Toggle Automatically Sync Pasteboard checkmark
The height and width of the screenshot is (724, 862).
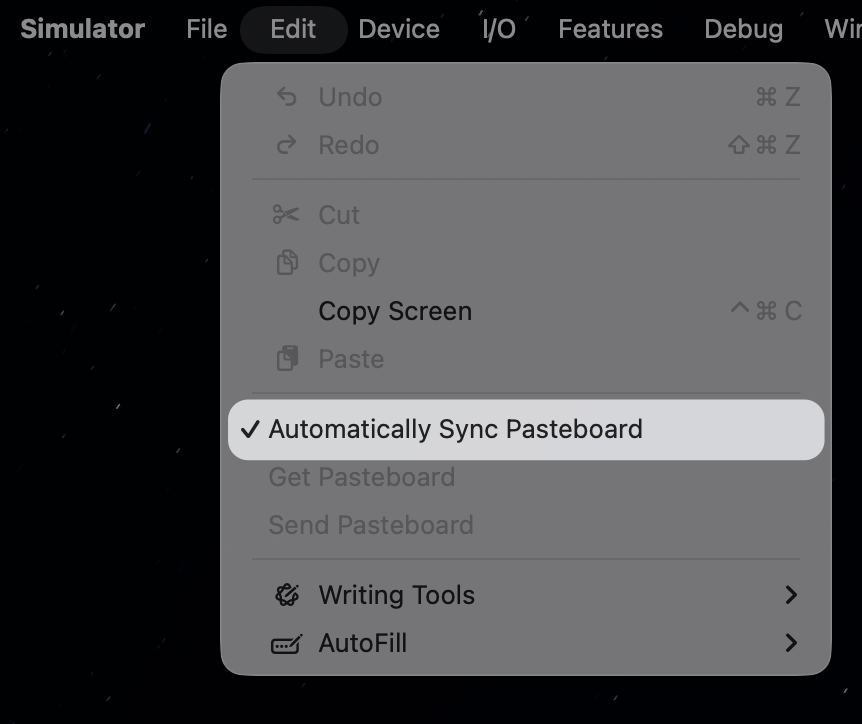point(251,430)
